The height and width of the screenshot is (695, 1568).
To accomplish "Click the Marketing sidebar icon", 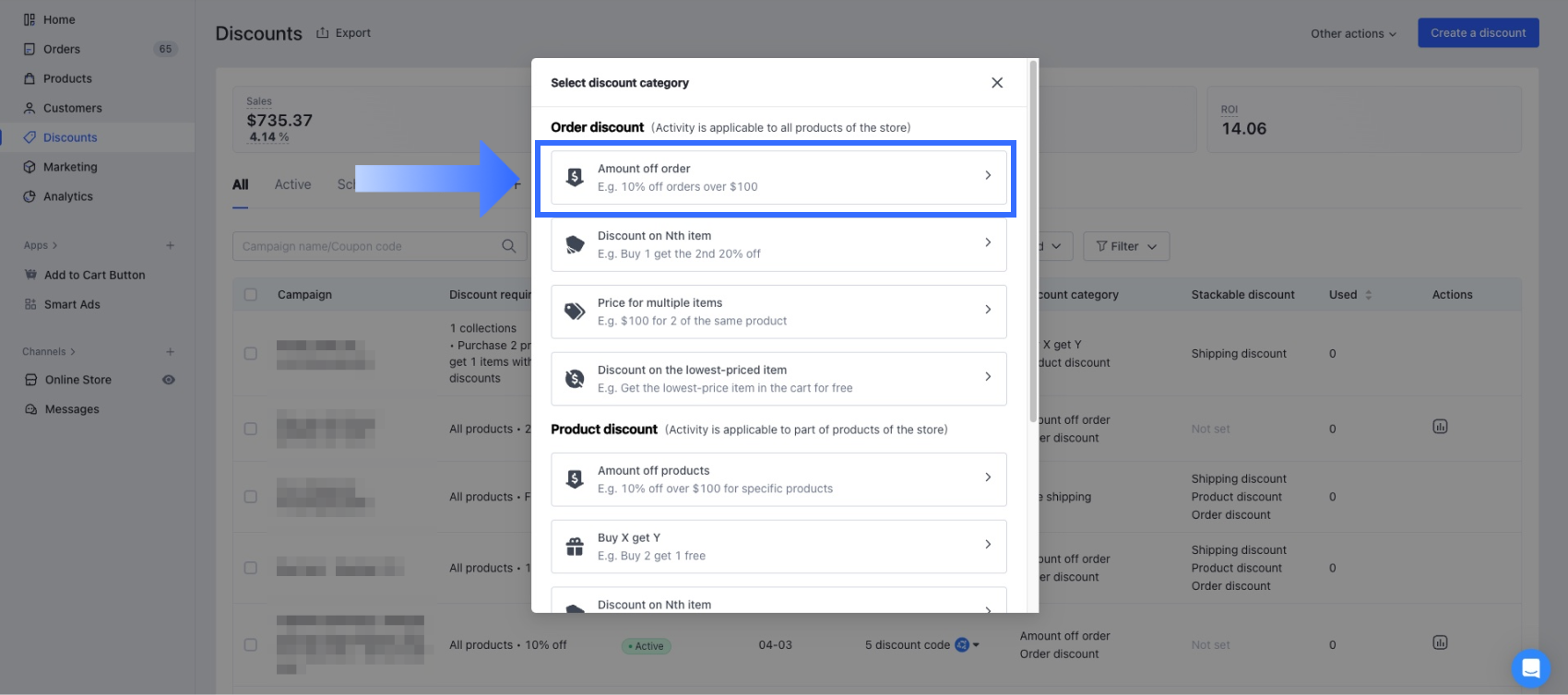I will (x=30, y=167).
